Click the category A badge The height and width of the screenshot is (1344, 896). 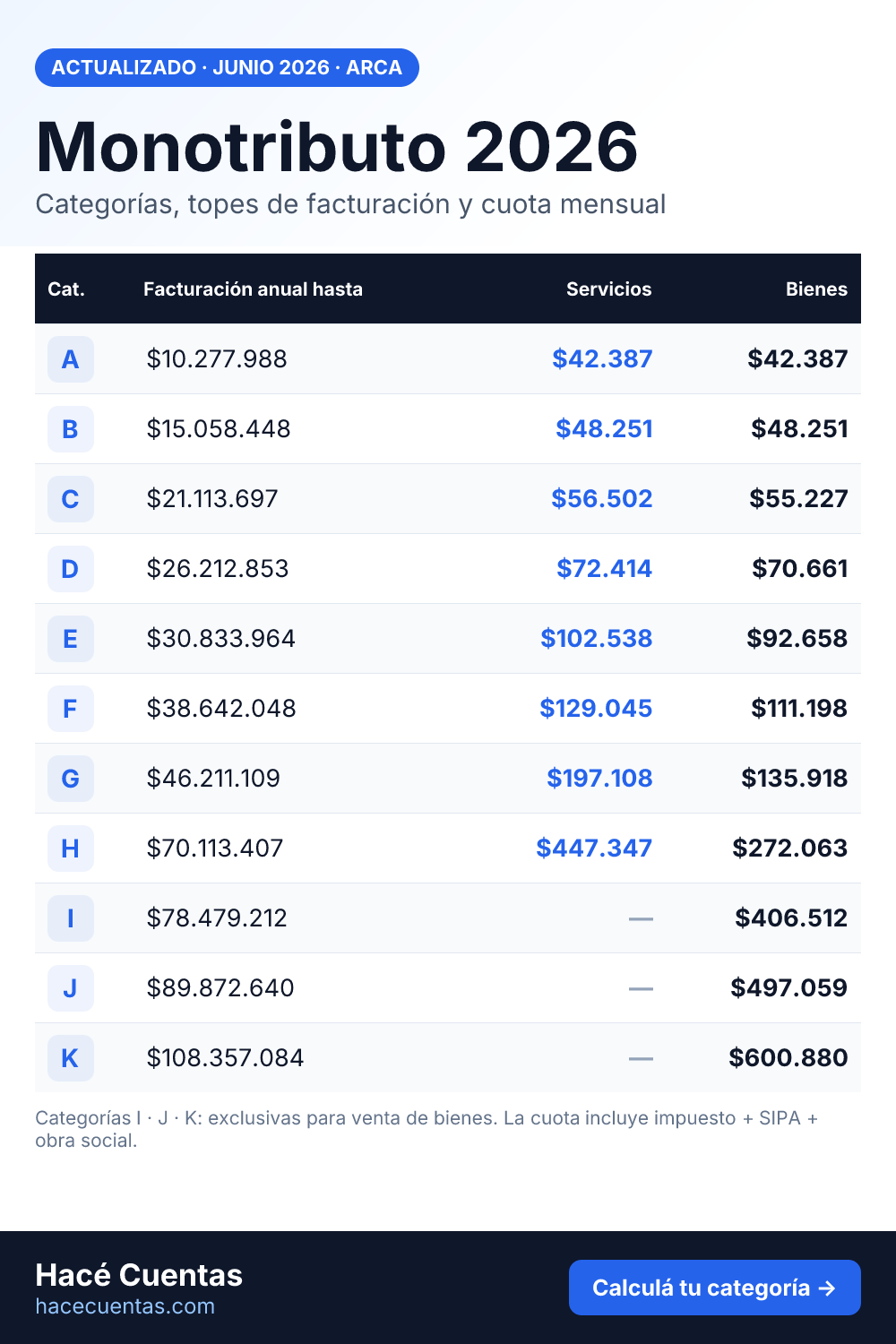coord(70,359)
